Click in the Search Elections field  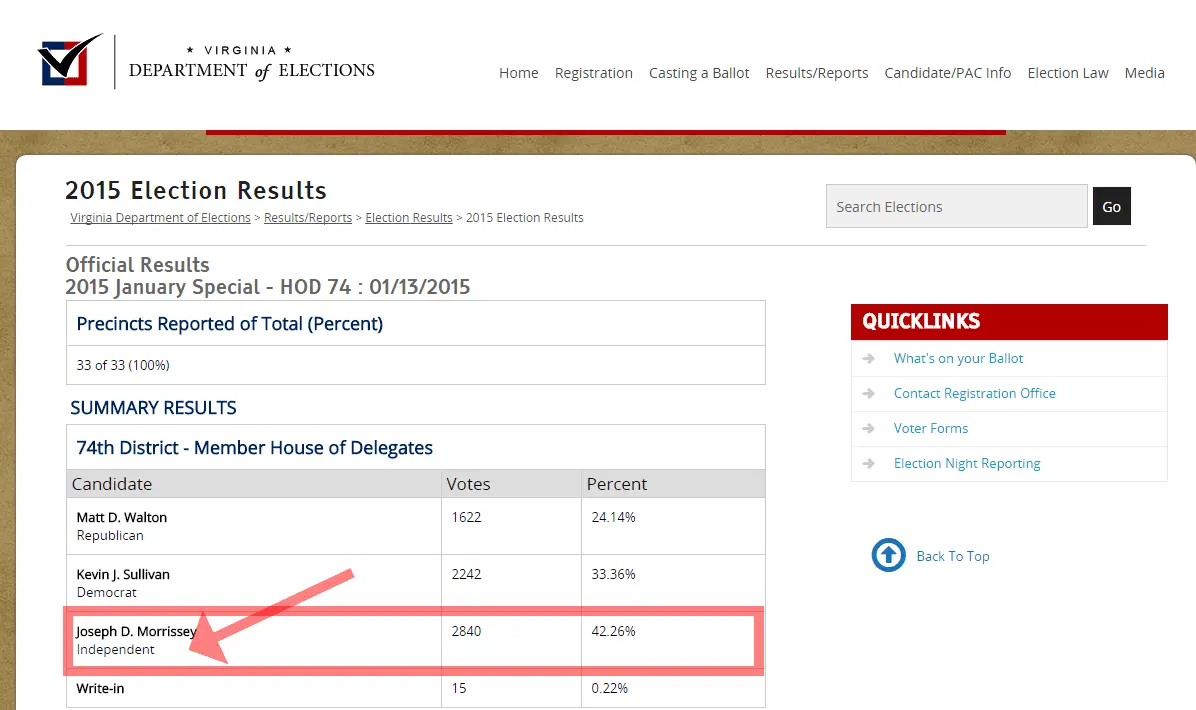click(x=956, y=207)
